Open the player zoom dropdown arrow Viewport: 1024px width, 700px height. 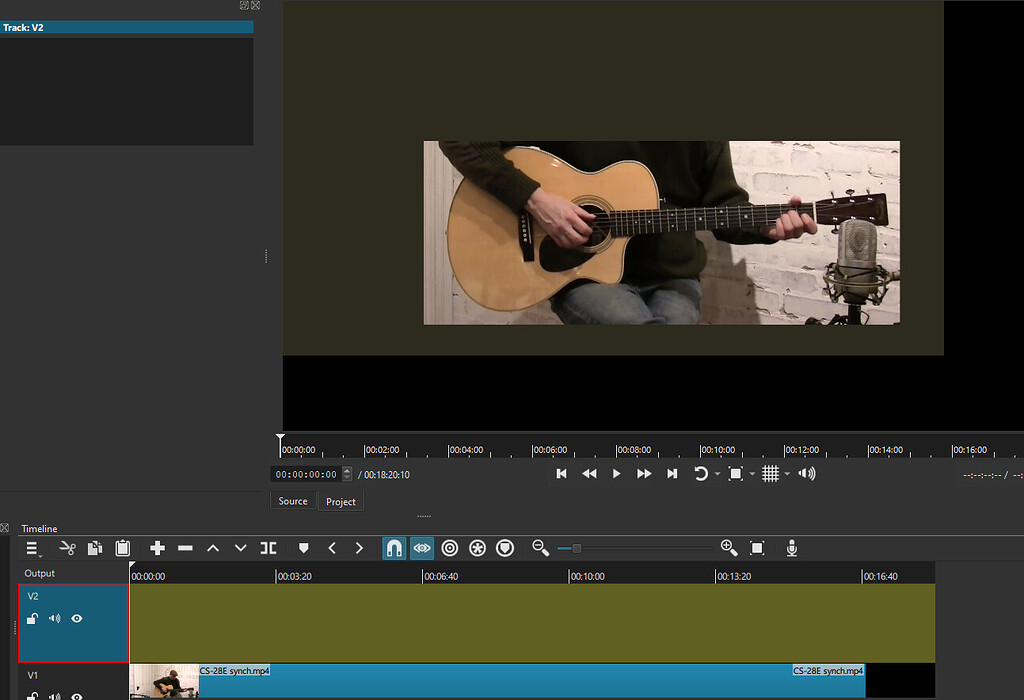click(752, 474)
